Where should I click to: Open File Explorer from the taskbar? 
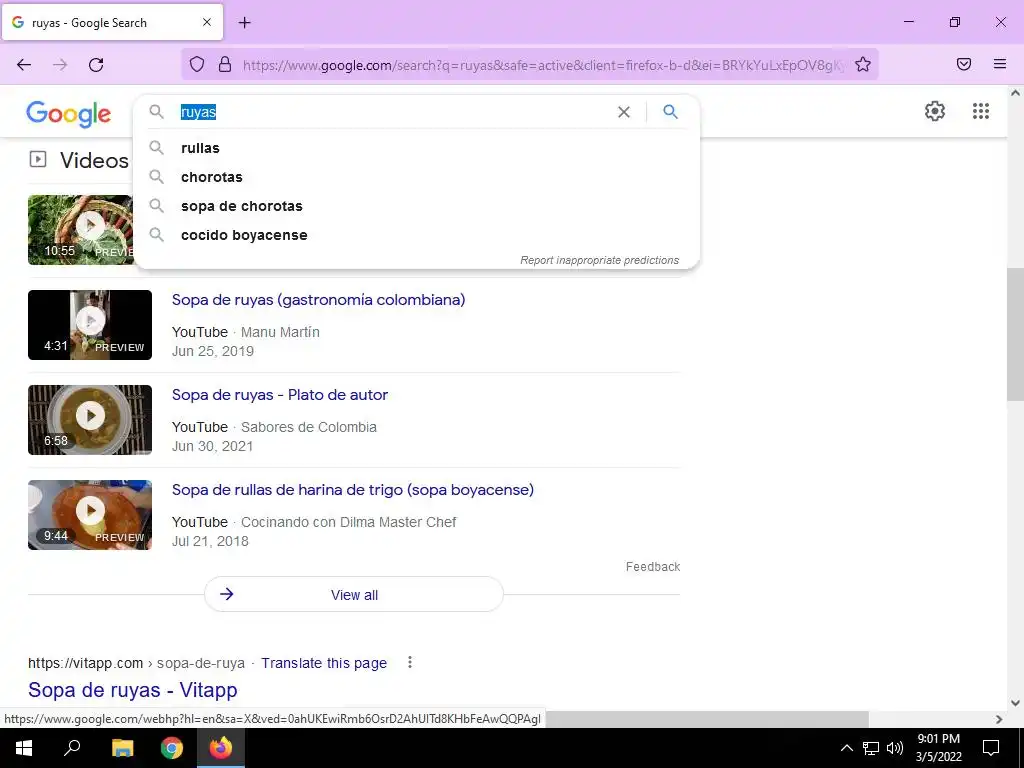pos(122,748)
